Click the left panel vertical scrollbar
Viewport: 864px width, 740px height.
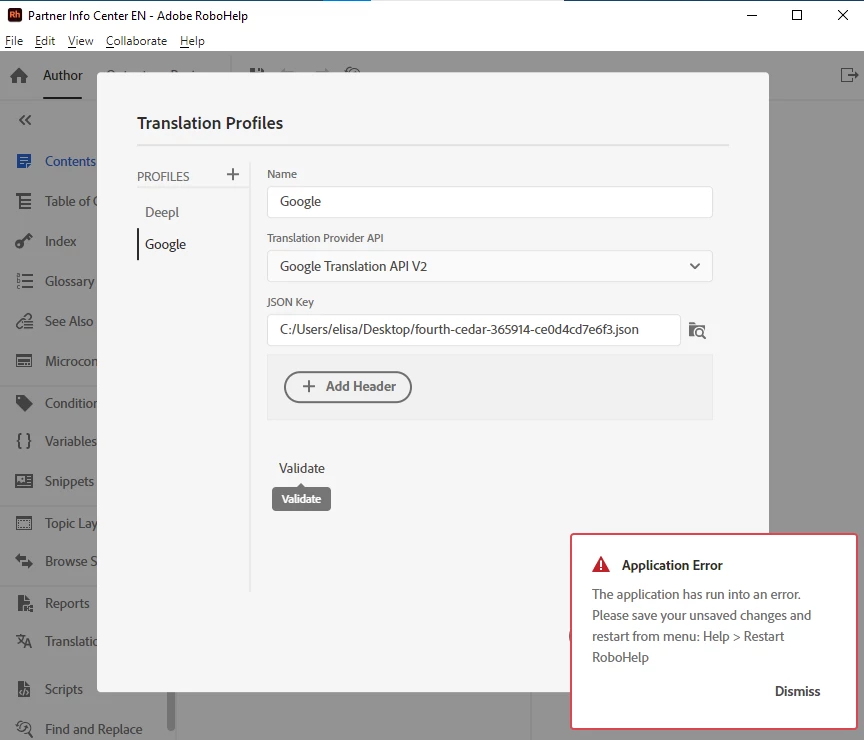point(171,711)
